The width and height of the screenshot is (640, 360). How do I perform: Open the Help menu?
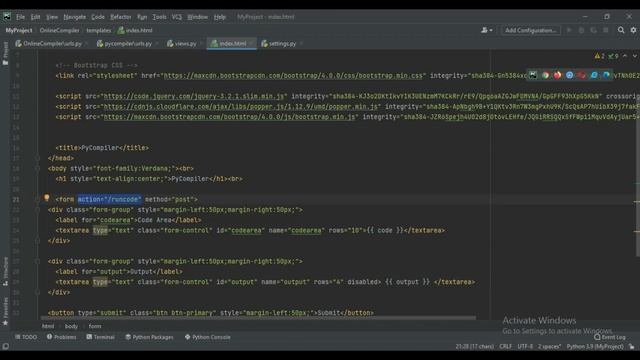(x=220, y=17)
